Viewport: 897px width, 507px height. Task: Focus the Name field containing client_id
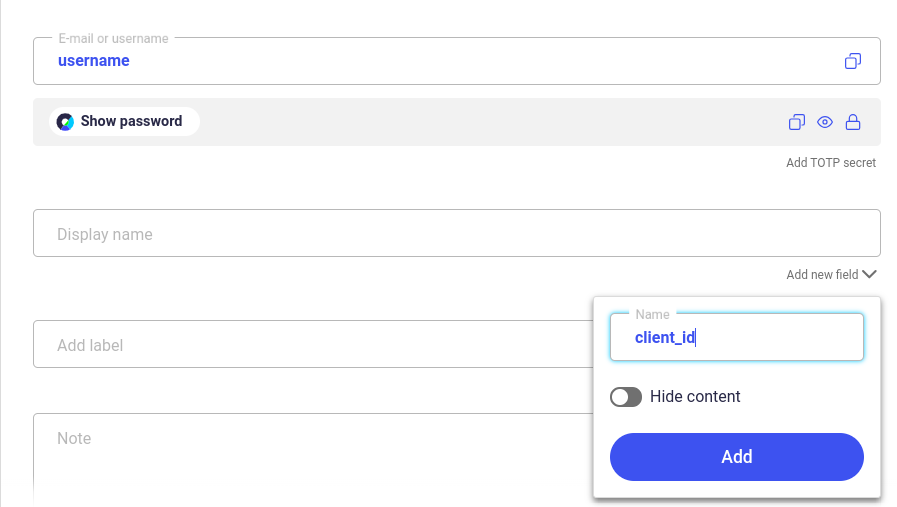click(x=736, y=337)
